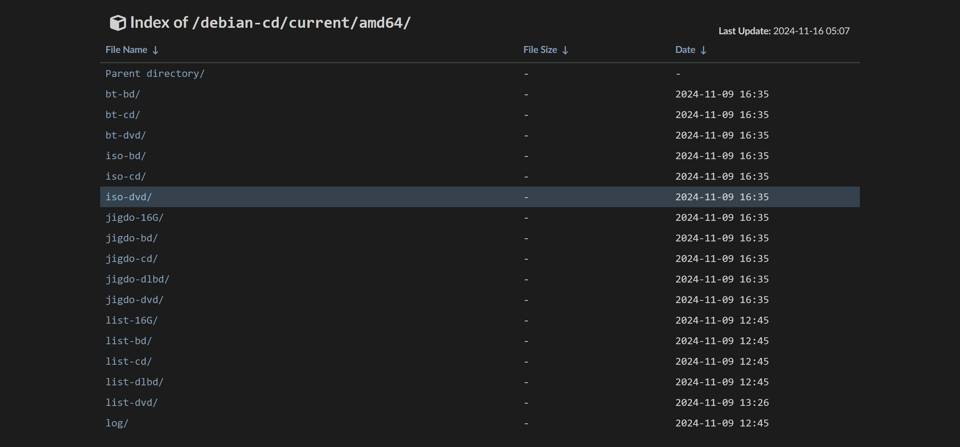Open the list-dvd/ directory

(131, 403)
